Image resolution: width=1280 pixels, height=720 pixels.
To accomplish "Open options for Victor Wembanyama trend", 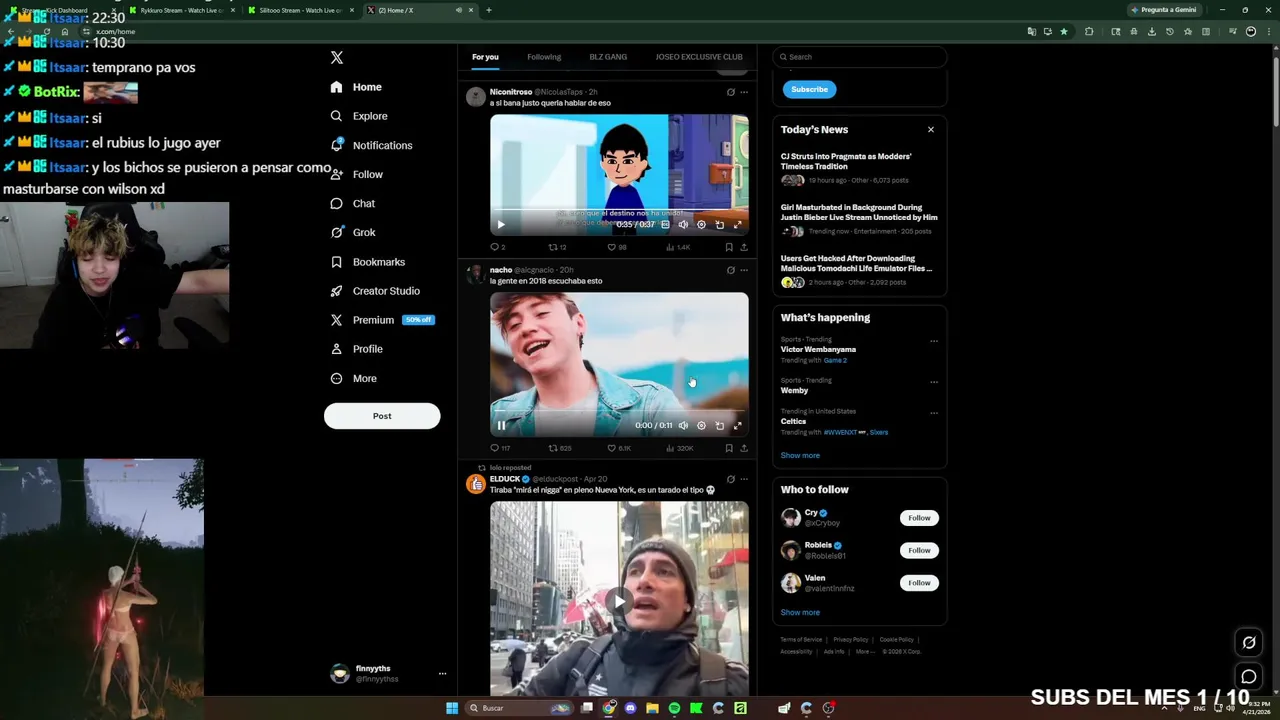I will [934, 341].
